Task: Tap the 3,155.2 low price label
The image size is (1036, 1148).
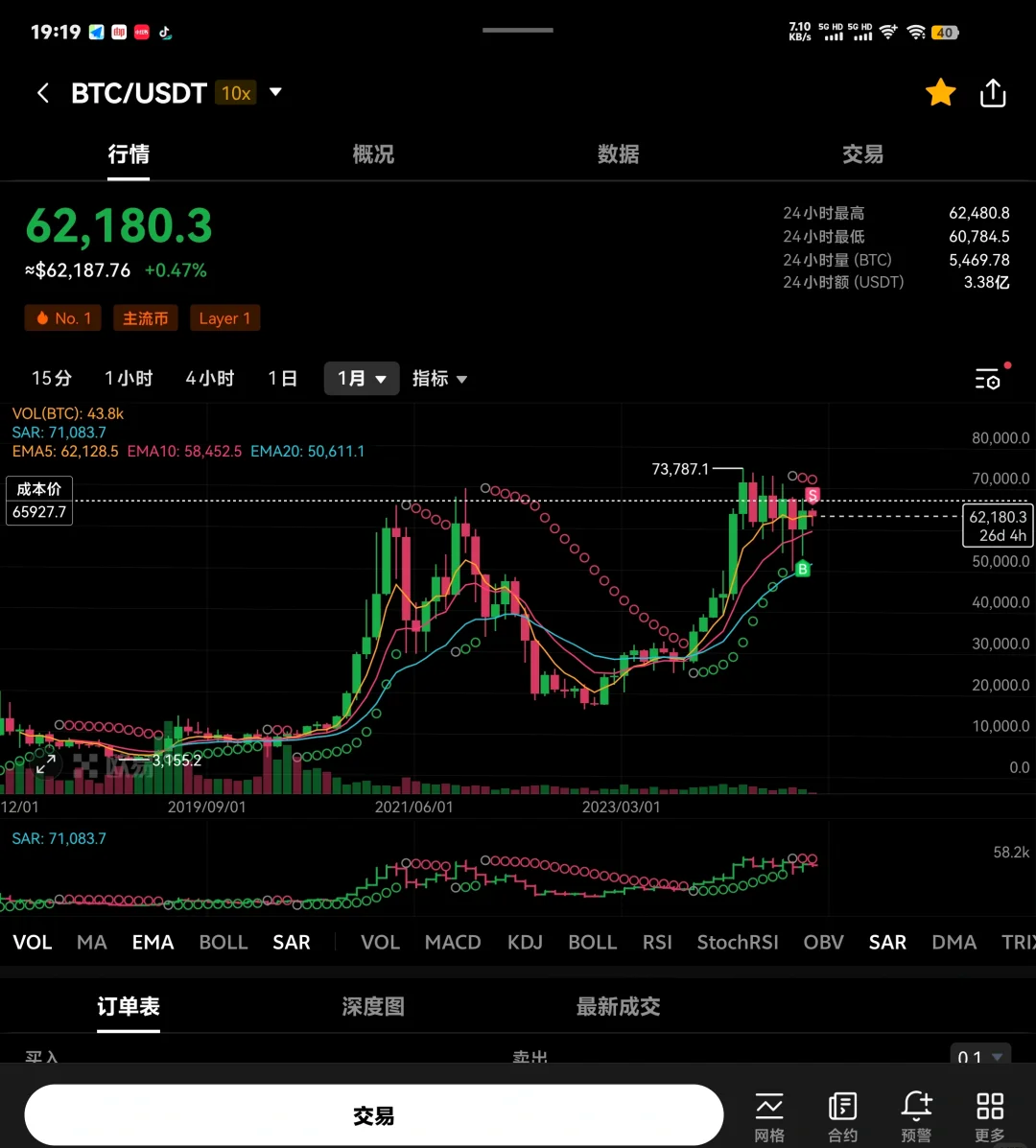Action: [177, 760]
